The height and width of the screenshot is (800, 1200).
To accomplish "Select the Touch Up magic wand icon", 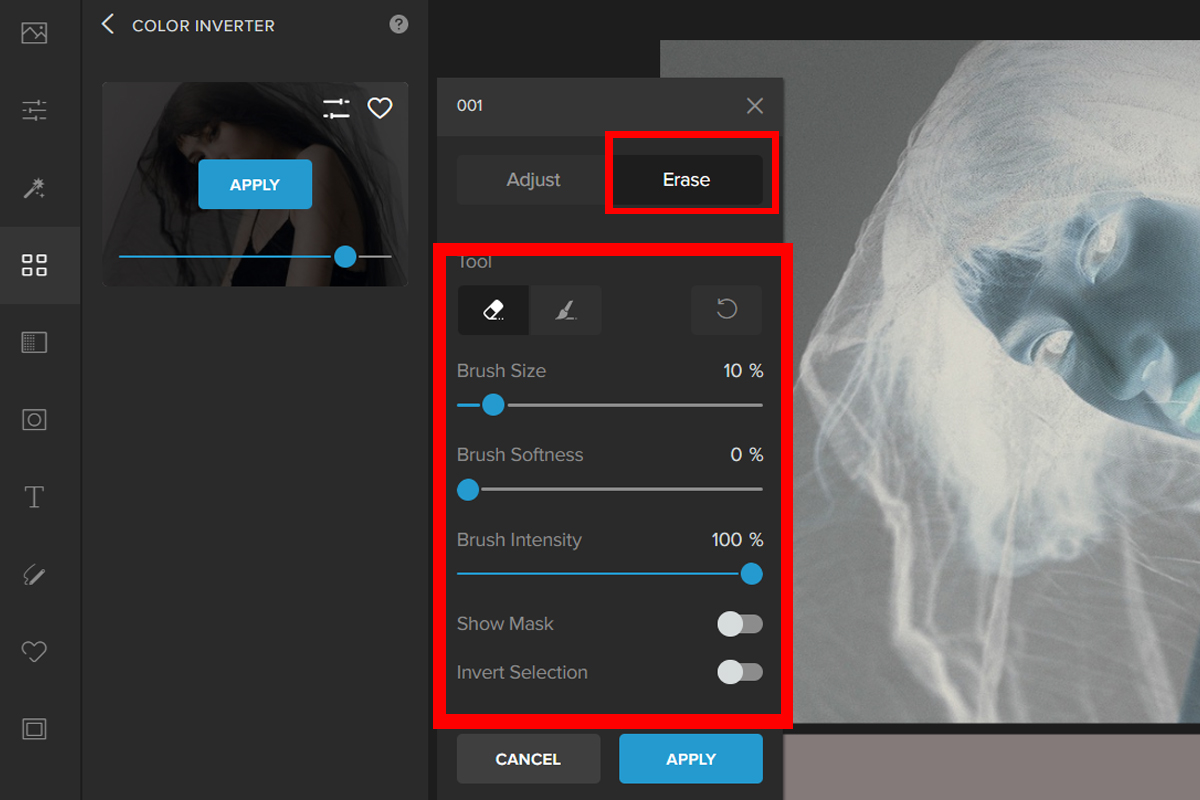I will tap(34, 188).
